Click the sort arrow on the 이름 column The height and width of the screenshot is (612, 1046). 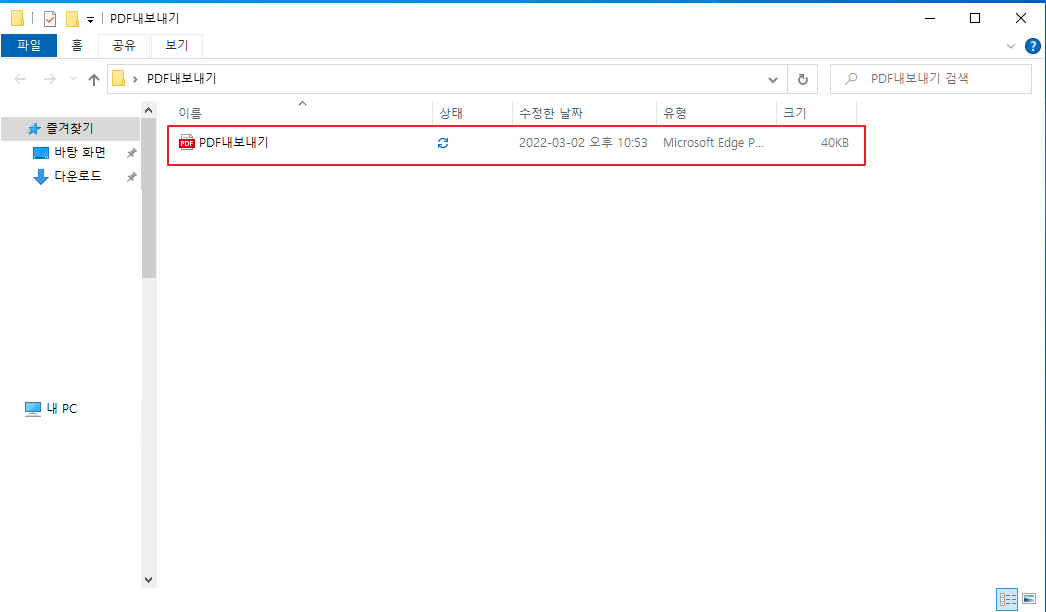point(301,103)
